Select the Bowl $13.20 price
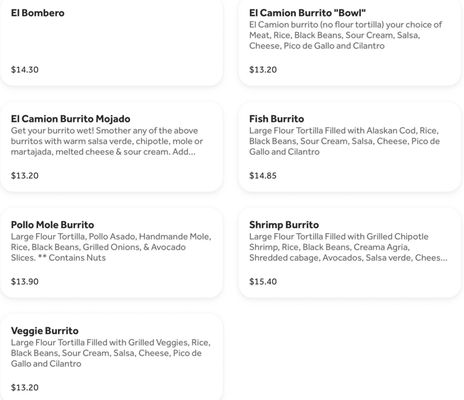Image resolution: width=464 pixels, height=400 pixels. click(263, 70)
